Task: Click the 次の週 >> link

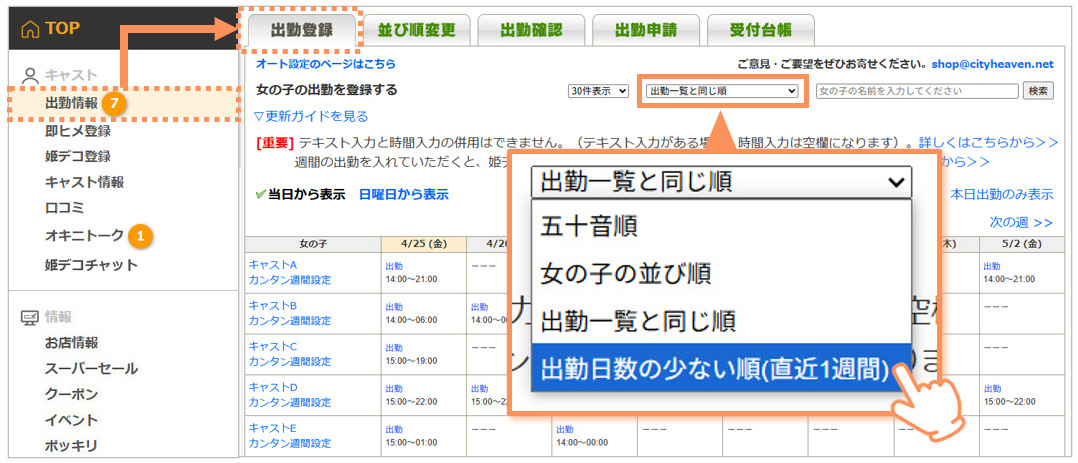Action: coord(1020,222)
